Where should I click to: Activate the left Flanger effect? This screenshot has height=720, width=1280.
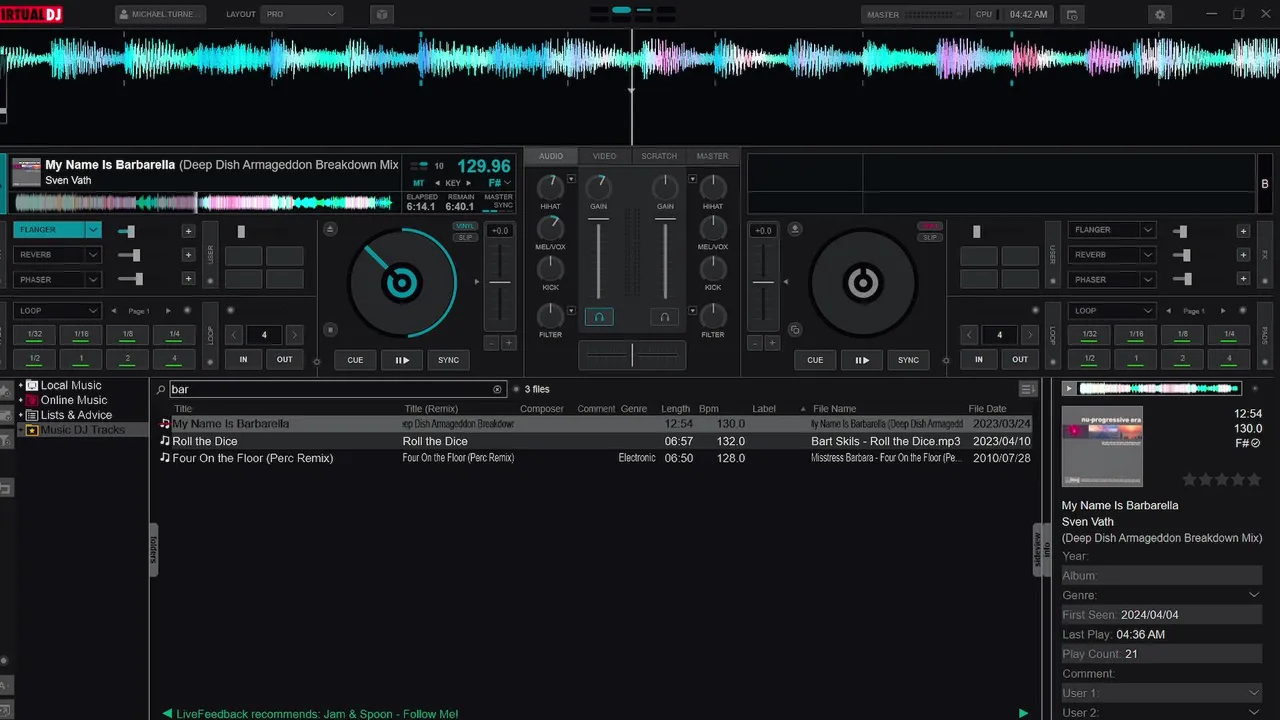(x=49, y=230)
